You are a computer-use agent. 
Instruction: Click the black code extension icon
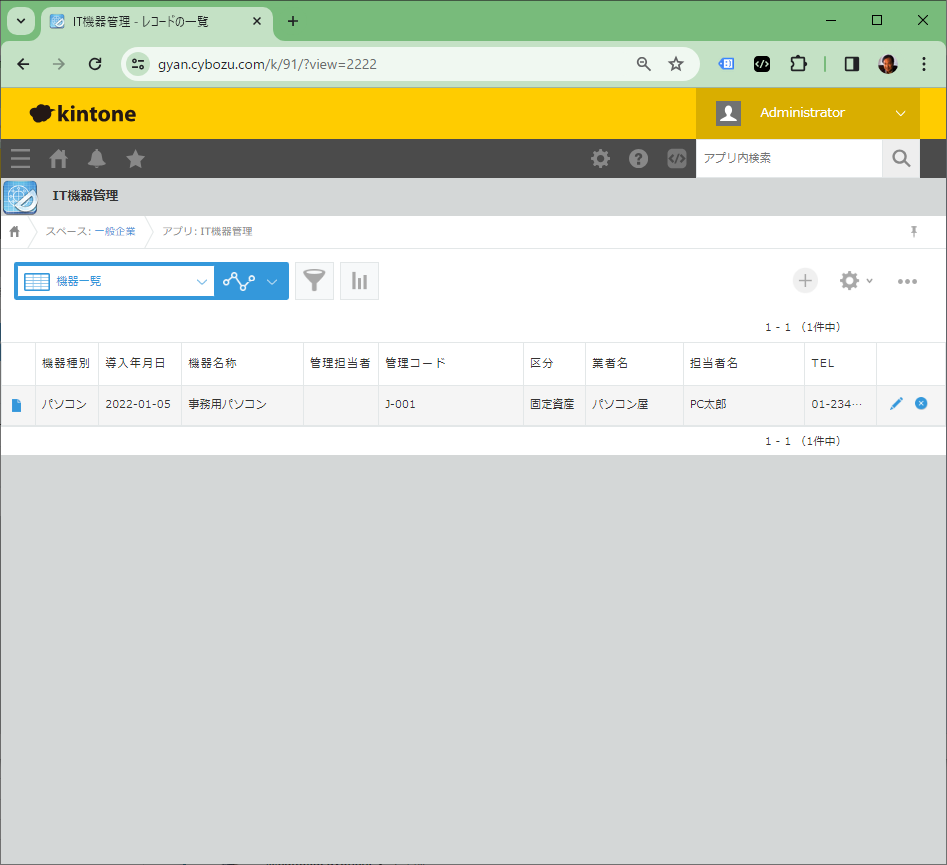click(762, 64)
